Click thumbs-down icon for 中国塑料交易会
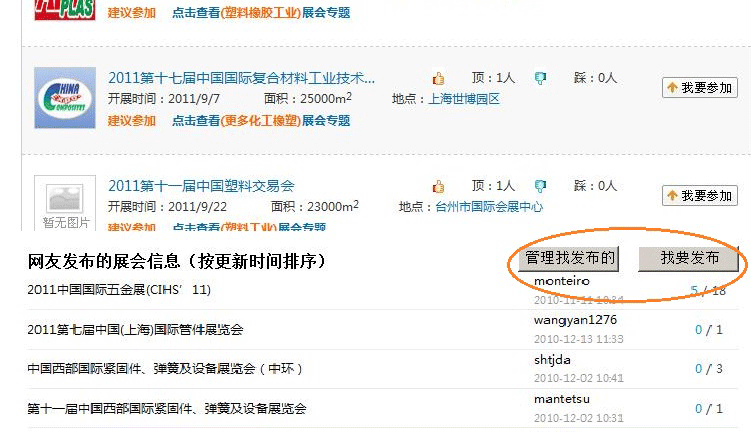 pyautogui.click(x=540, y=186)
